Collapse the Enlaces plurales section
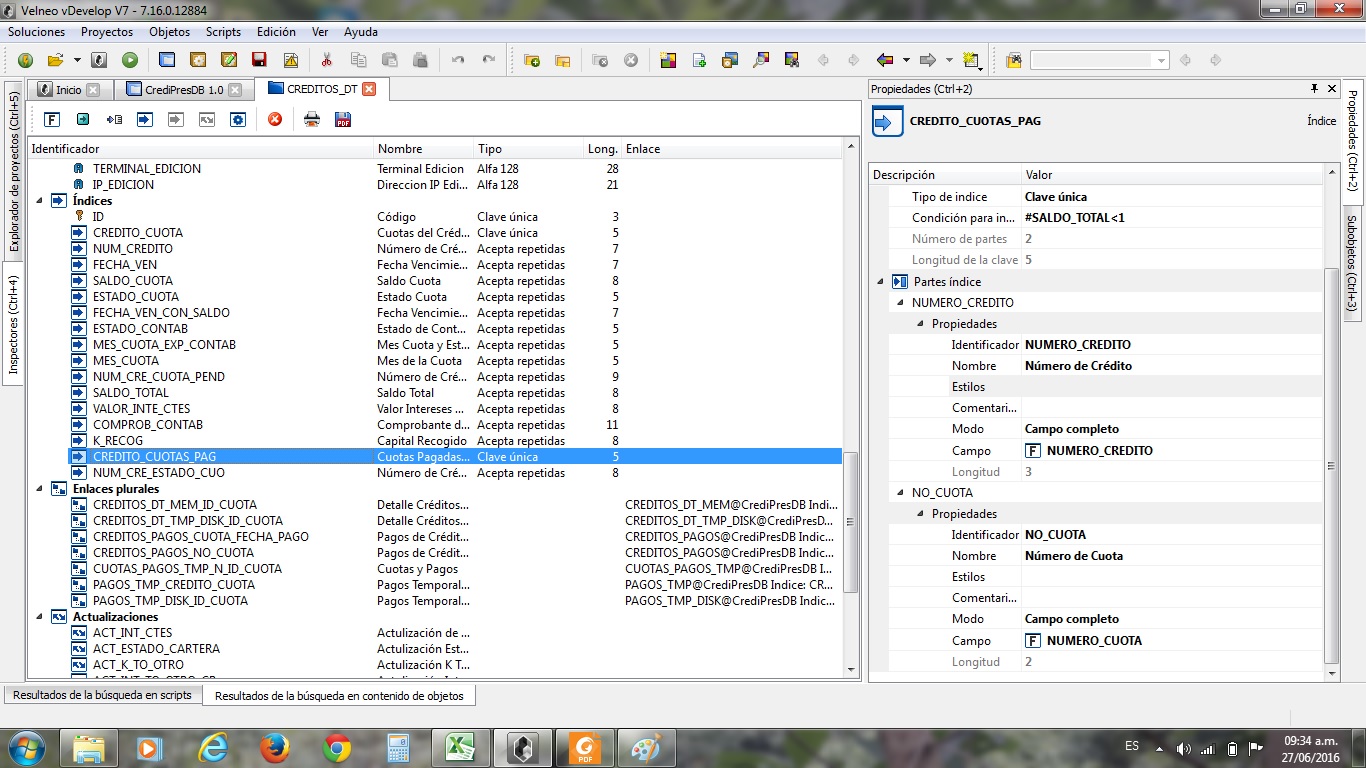Viewport: 1366px width, 768px height. (x=41, y=489)
